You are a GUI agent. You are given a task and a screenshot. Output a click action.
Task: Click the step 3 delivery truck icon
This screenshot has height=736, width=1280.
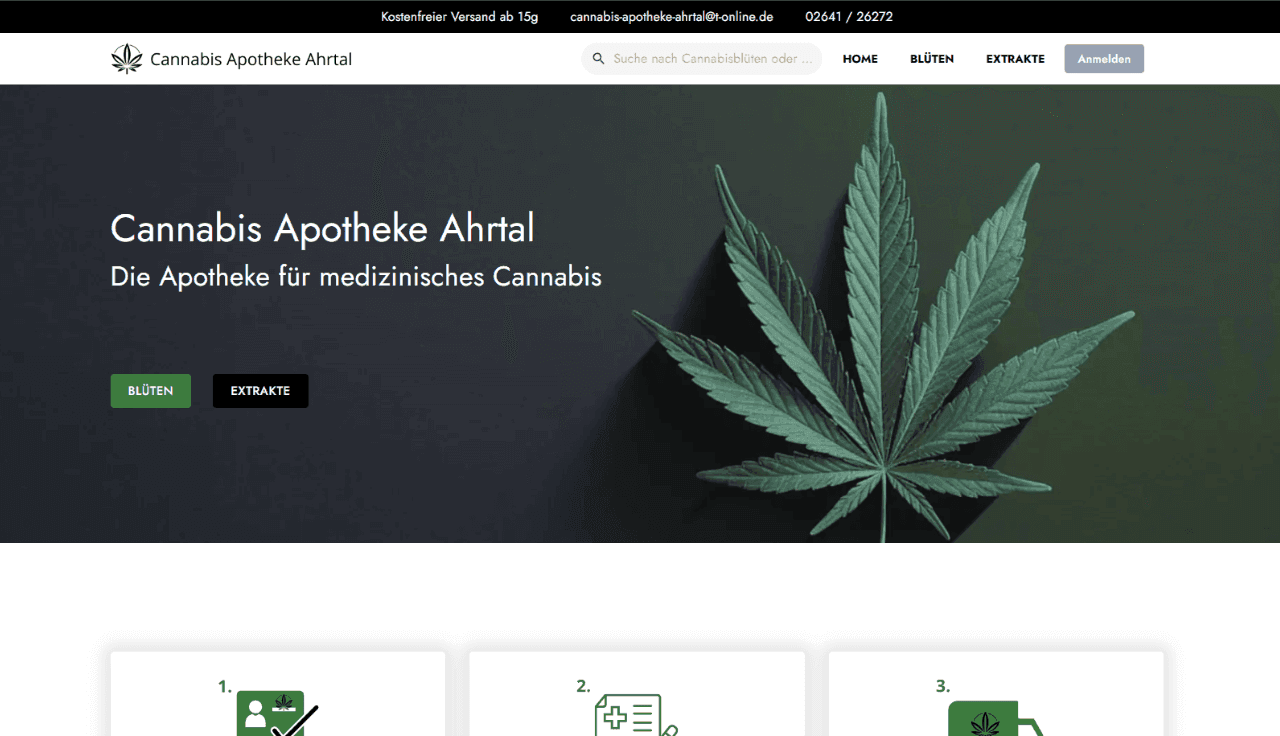[995, 718]
